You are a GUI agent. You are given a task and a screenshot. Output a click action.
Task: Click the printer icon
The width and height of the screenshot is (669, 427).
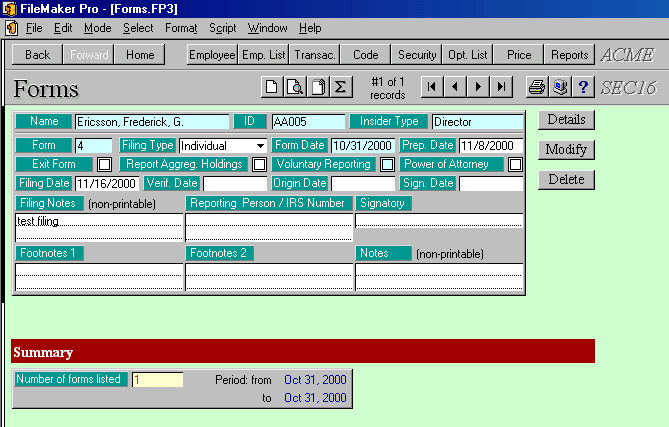tap(537, 88)
